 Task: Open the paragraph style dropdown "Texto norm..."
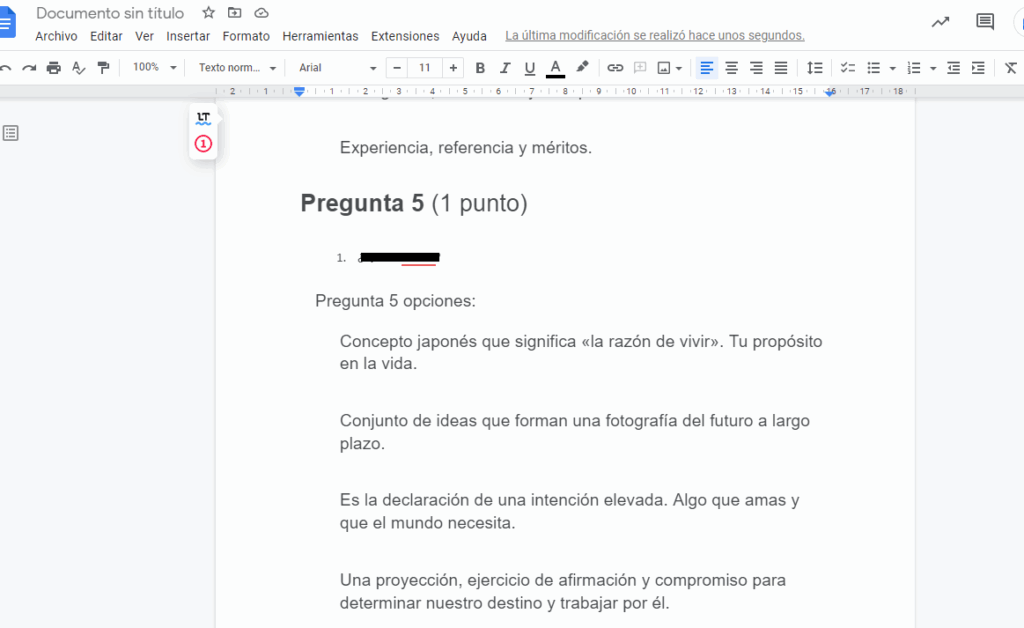point(237,68)
